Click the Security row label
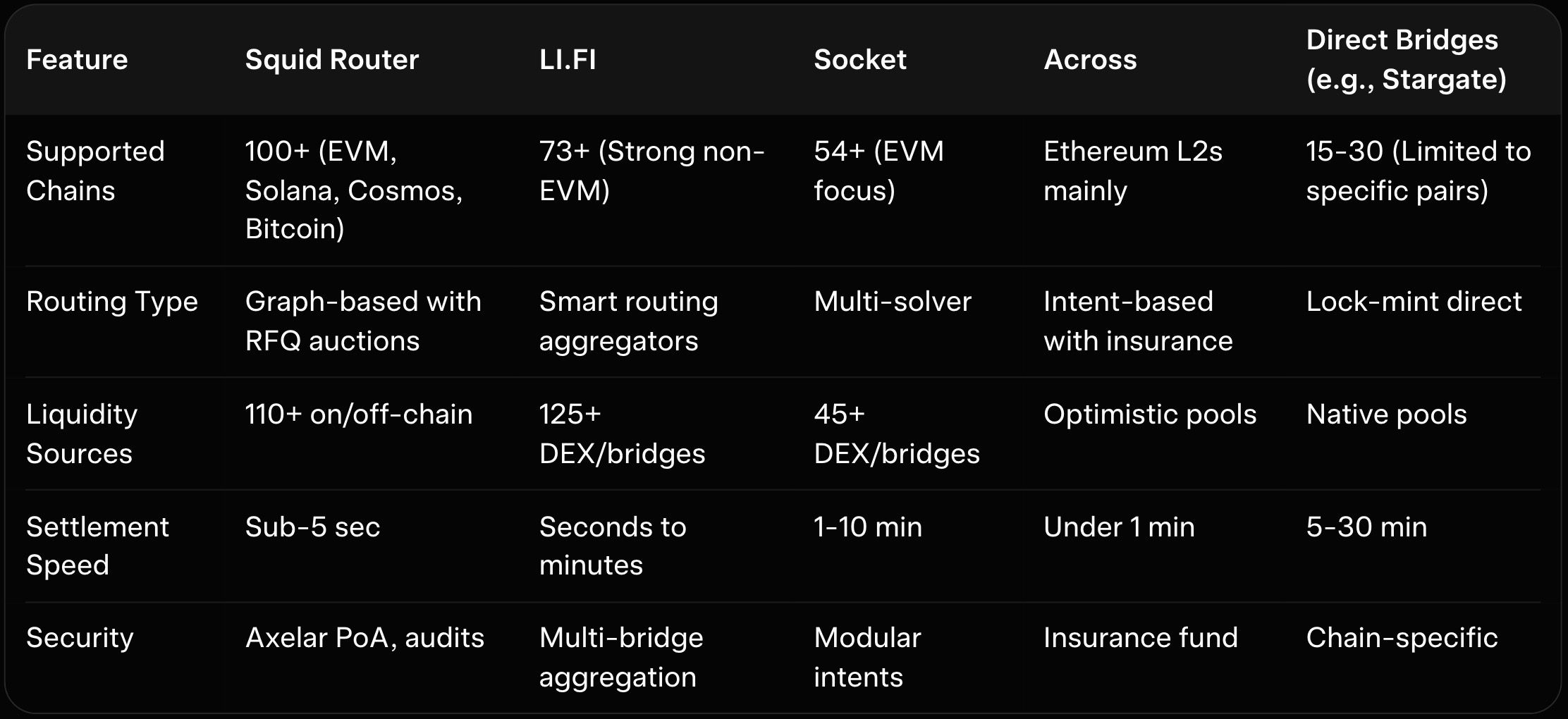This screenshot has height=719, width=1568. pos(80,638)
